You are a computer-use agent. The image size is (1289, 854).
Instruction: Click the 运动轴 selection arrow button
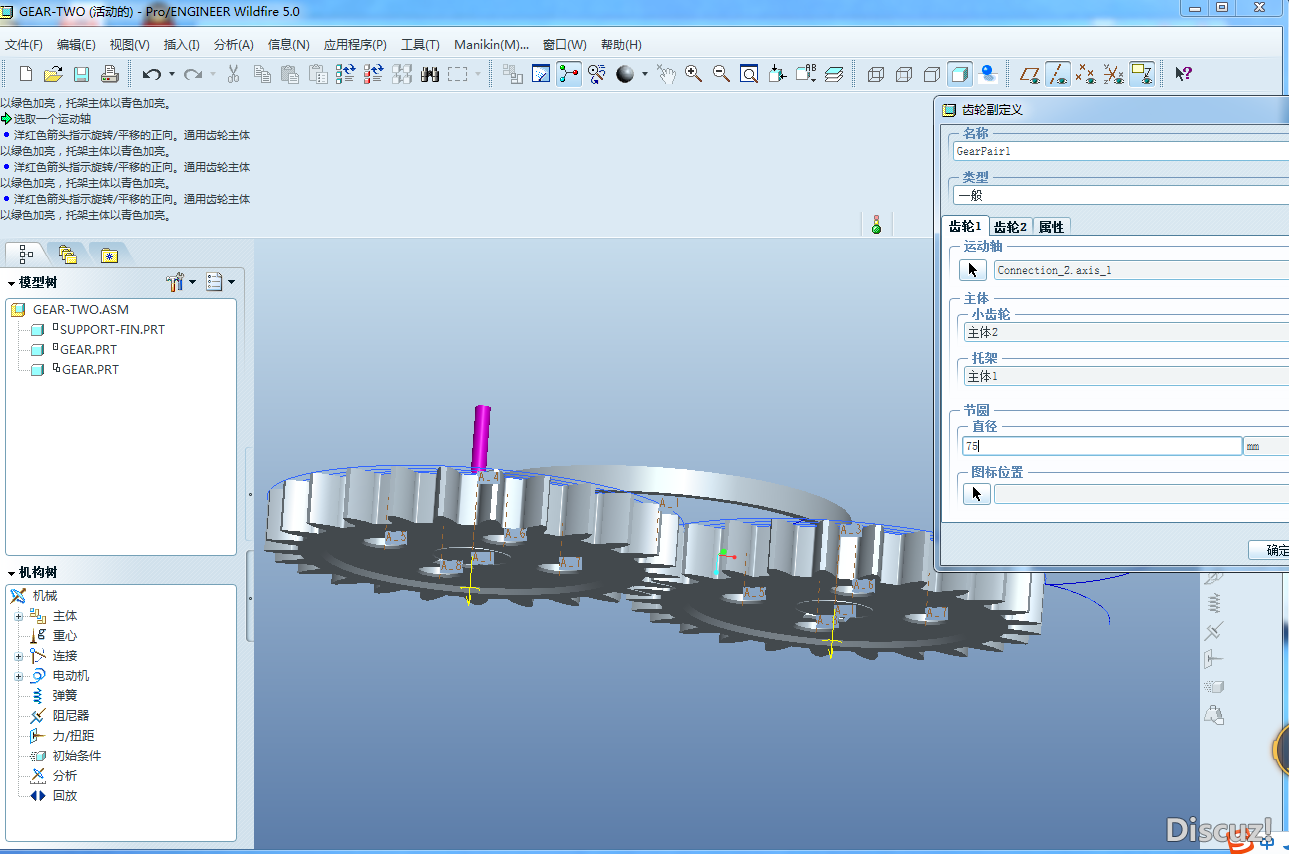pos(973,270)
